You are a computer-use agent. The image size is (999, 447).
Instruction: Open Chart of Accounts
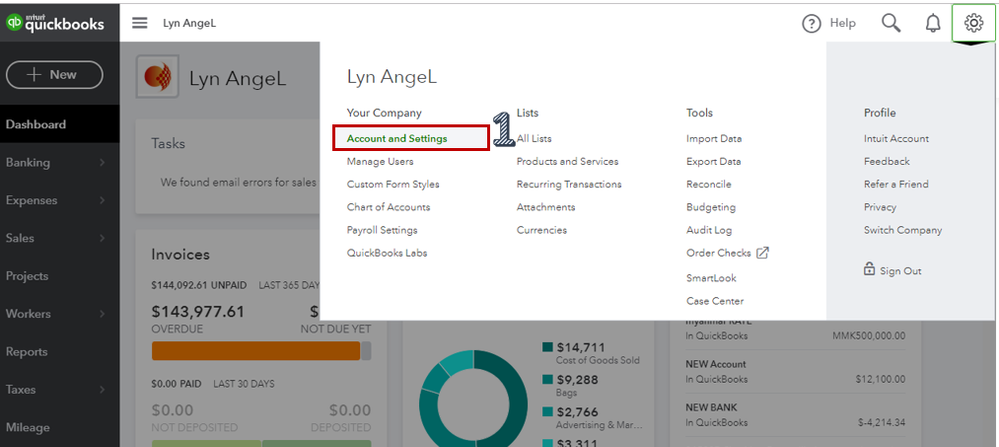click(388, 207)
